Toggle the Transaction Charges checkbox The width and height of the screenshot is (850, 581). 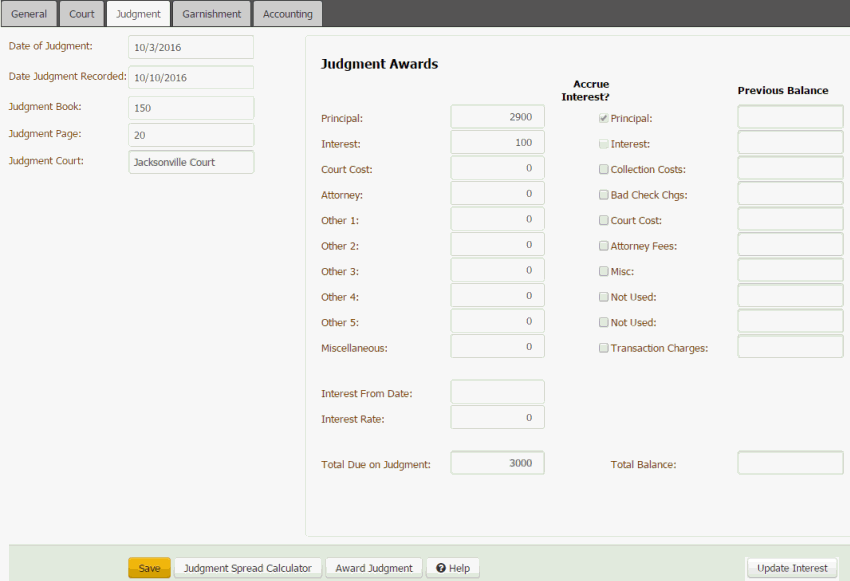(x=602, y=347)
